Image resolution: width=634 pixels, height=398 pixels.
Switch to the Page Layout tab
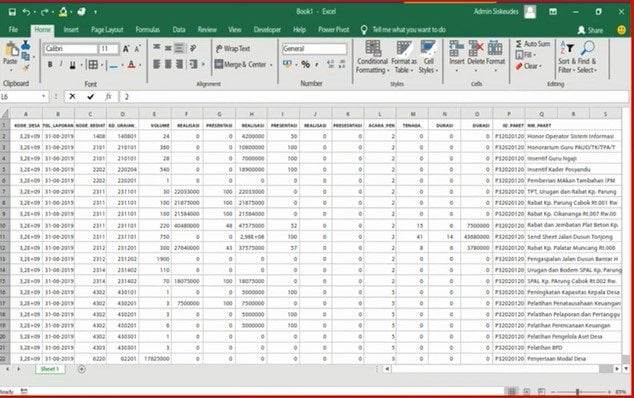[x=107, y=30]
